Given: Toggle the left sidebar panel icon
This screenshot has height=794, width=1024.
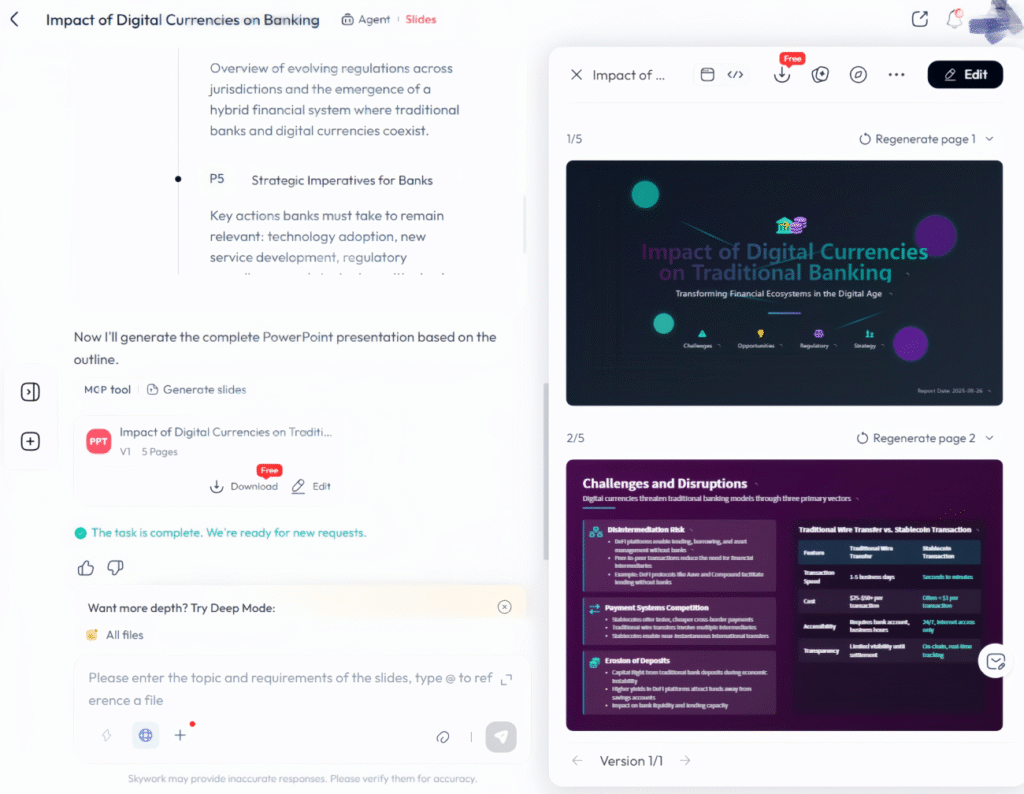Looking at the screenshot, I should point(30,392).
